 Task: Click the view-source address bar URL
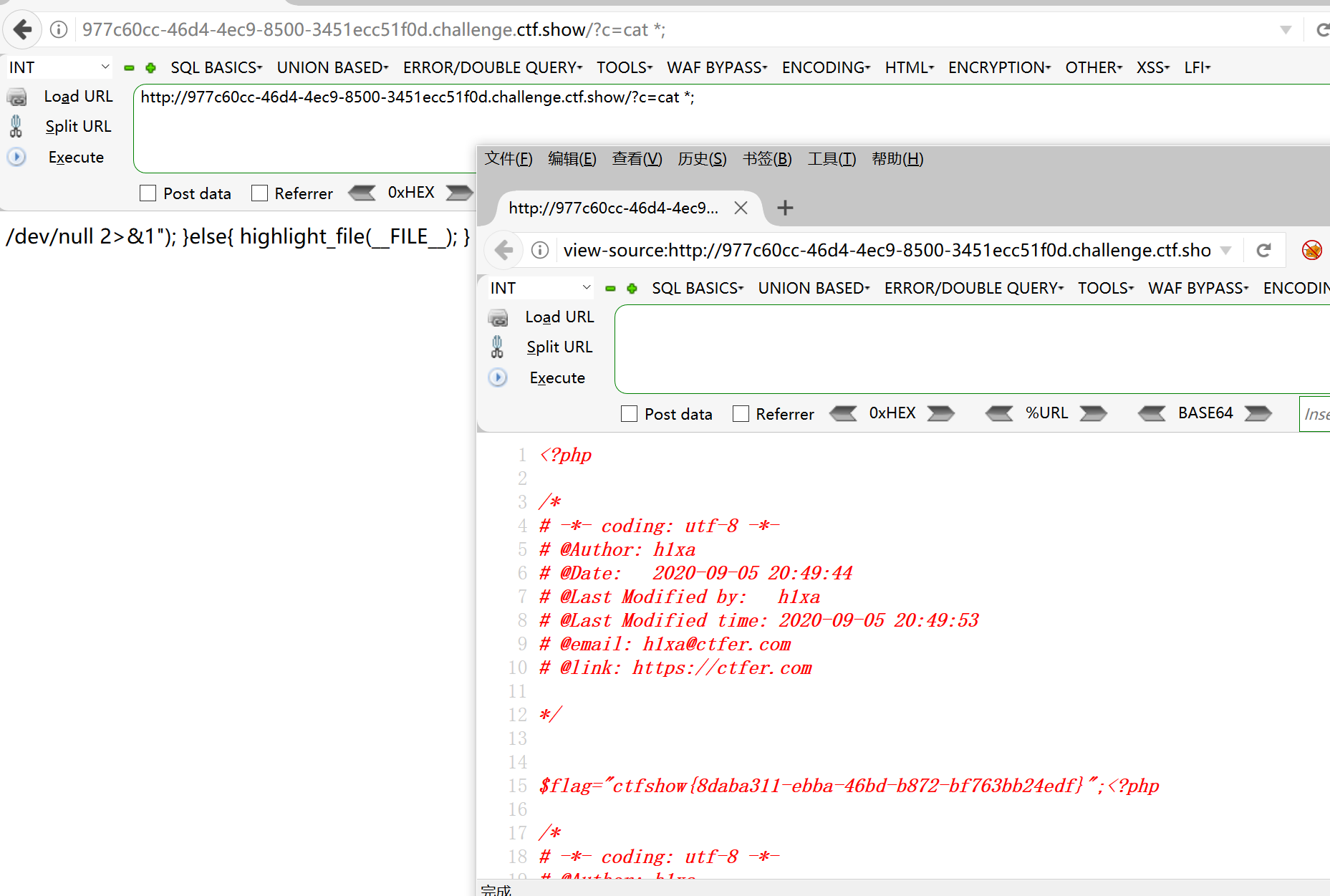(887, 250)
